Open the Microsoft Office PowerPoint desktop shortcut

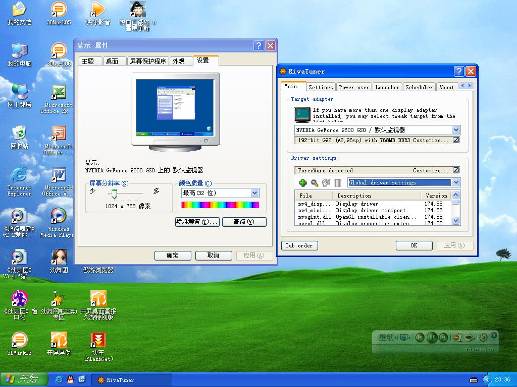(57, 140)
